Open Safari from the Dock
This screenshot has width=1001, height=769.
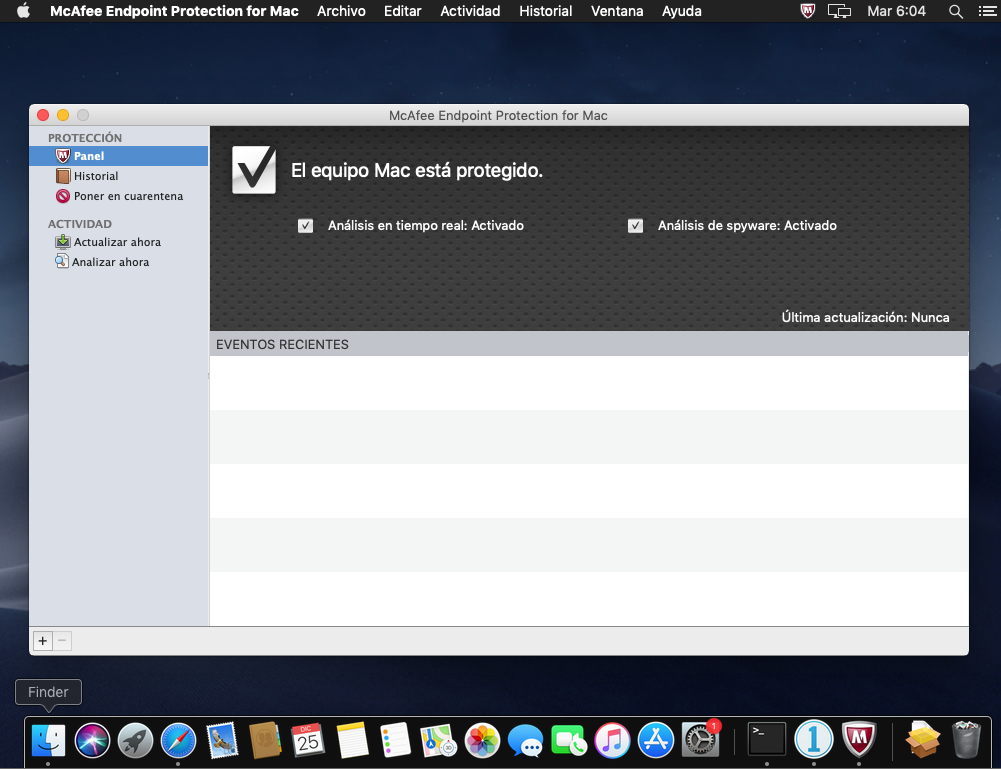[x=178, y=741]
